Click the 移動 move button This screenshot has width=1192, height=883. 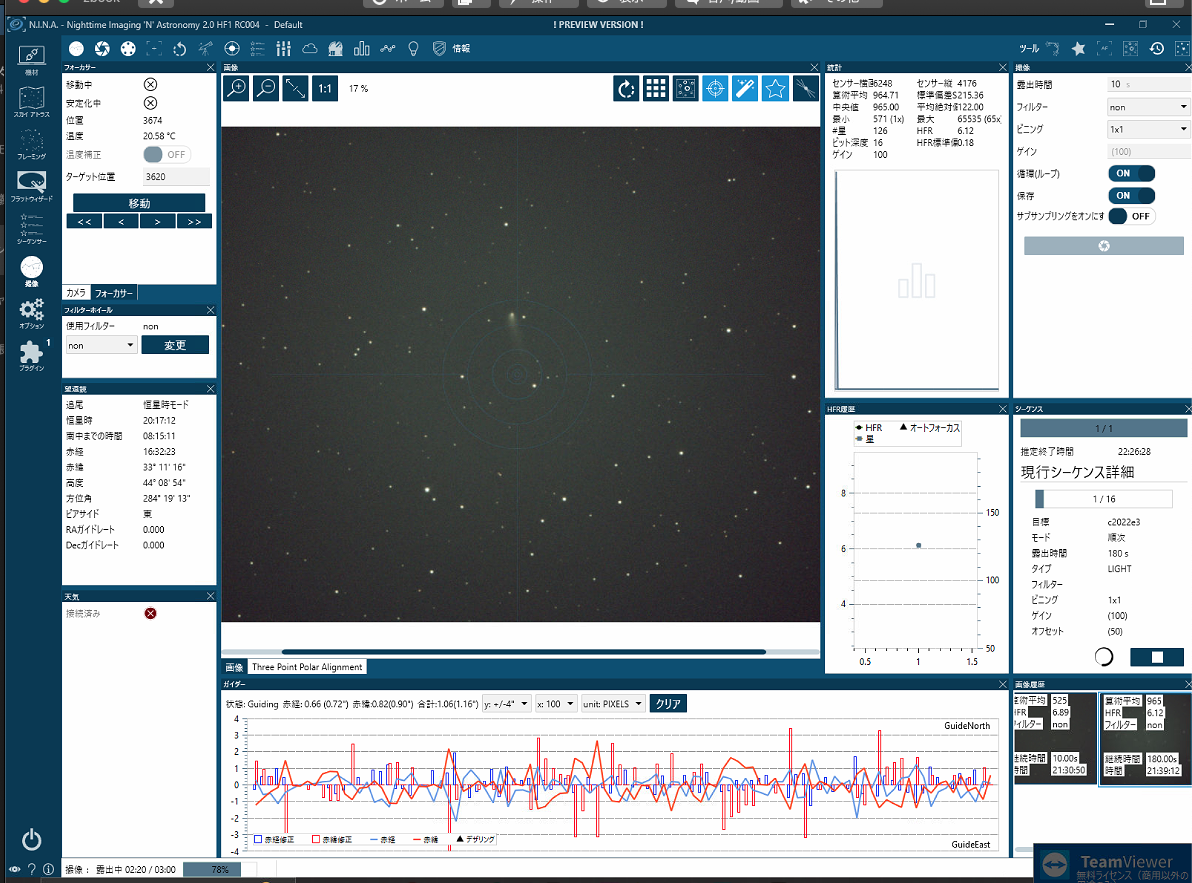pos(139,203)
